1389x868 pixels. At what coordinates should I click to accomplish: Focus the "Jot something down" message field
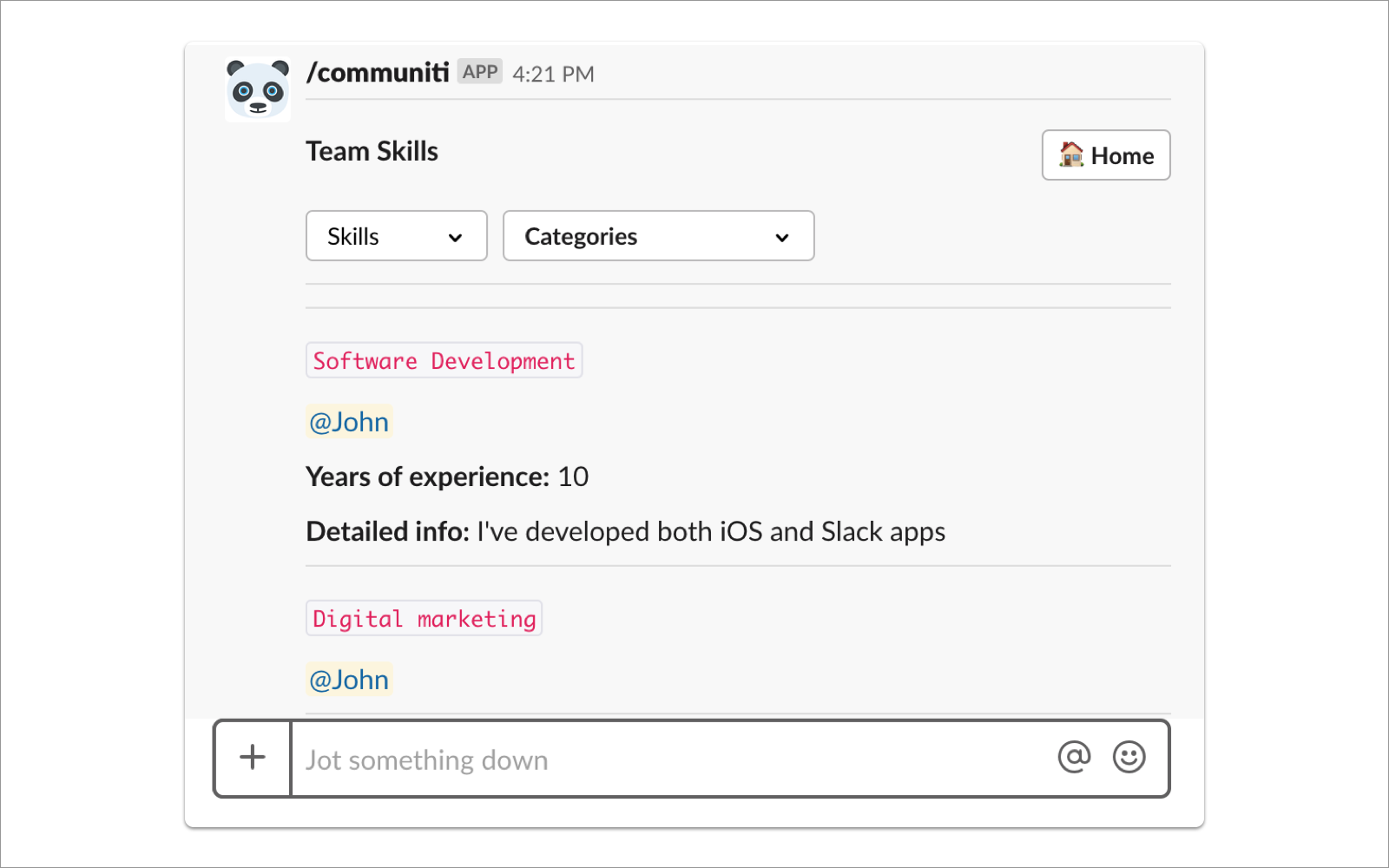click(x=668, y=759)
